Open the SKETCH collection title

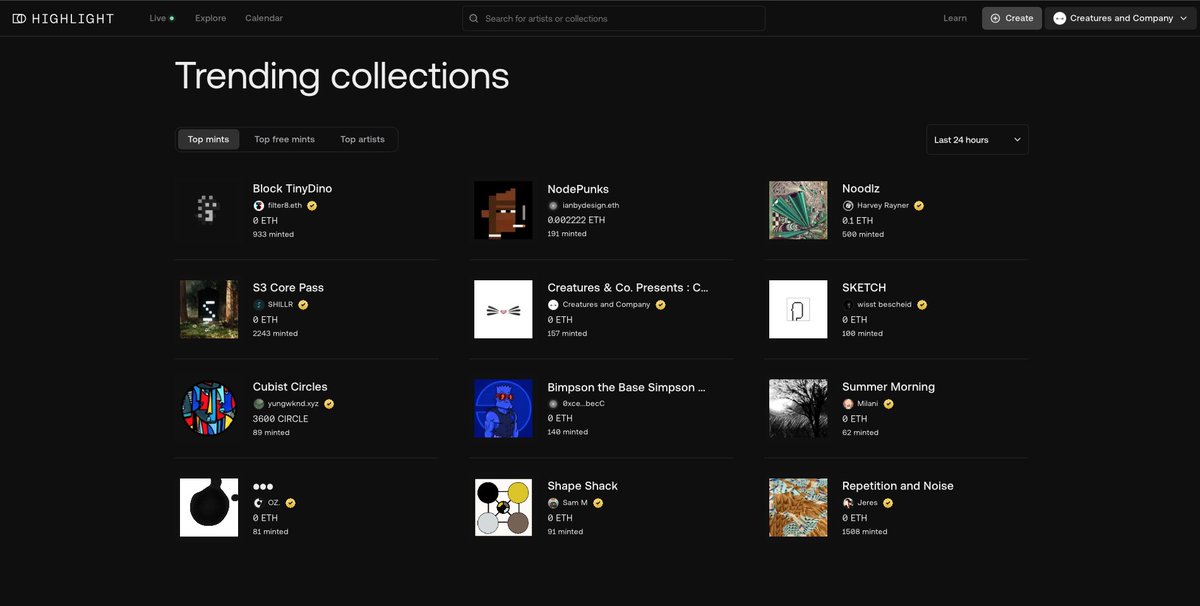[864, 288]
